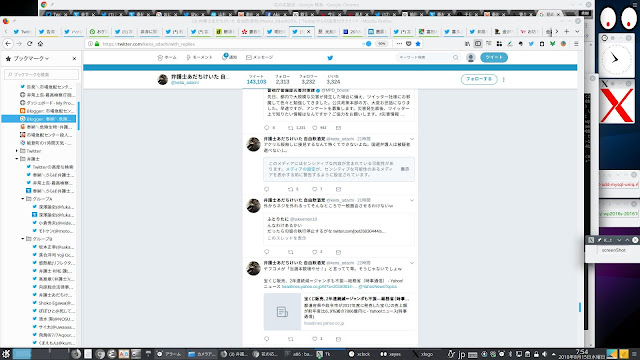Toggle the sidebar toolbar button
The image size is (640, 360).
coord(478,44)
